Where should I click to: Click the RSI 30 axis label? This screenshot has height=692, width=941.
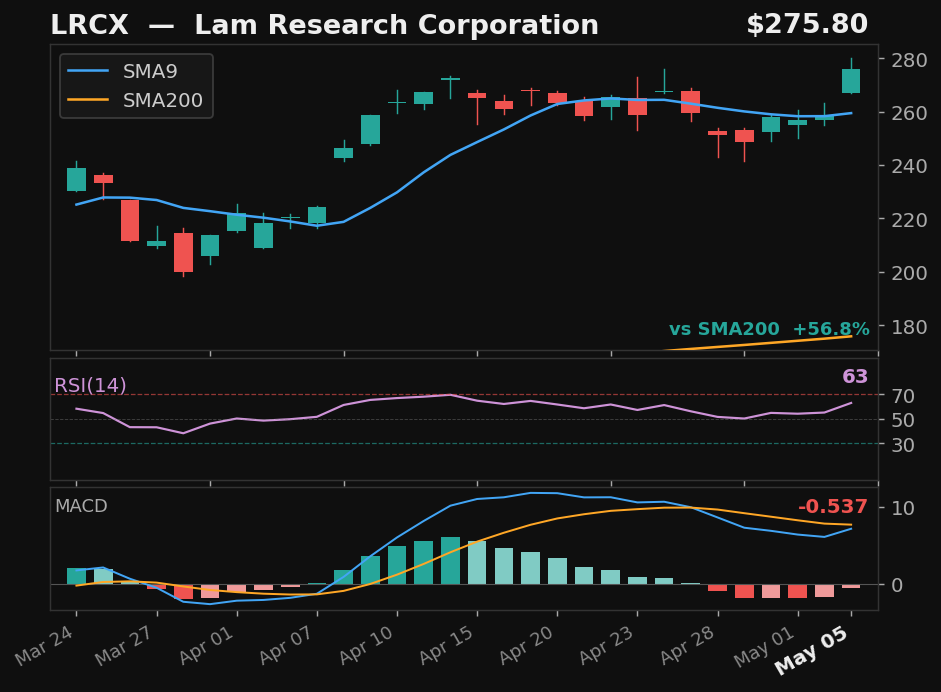(903, 445)
